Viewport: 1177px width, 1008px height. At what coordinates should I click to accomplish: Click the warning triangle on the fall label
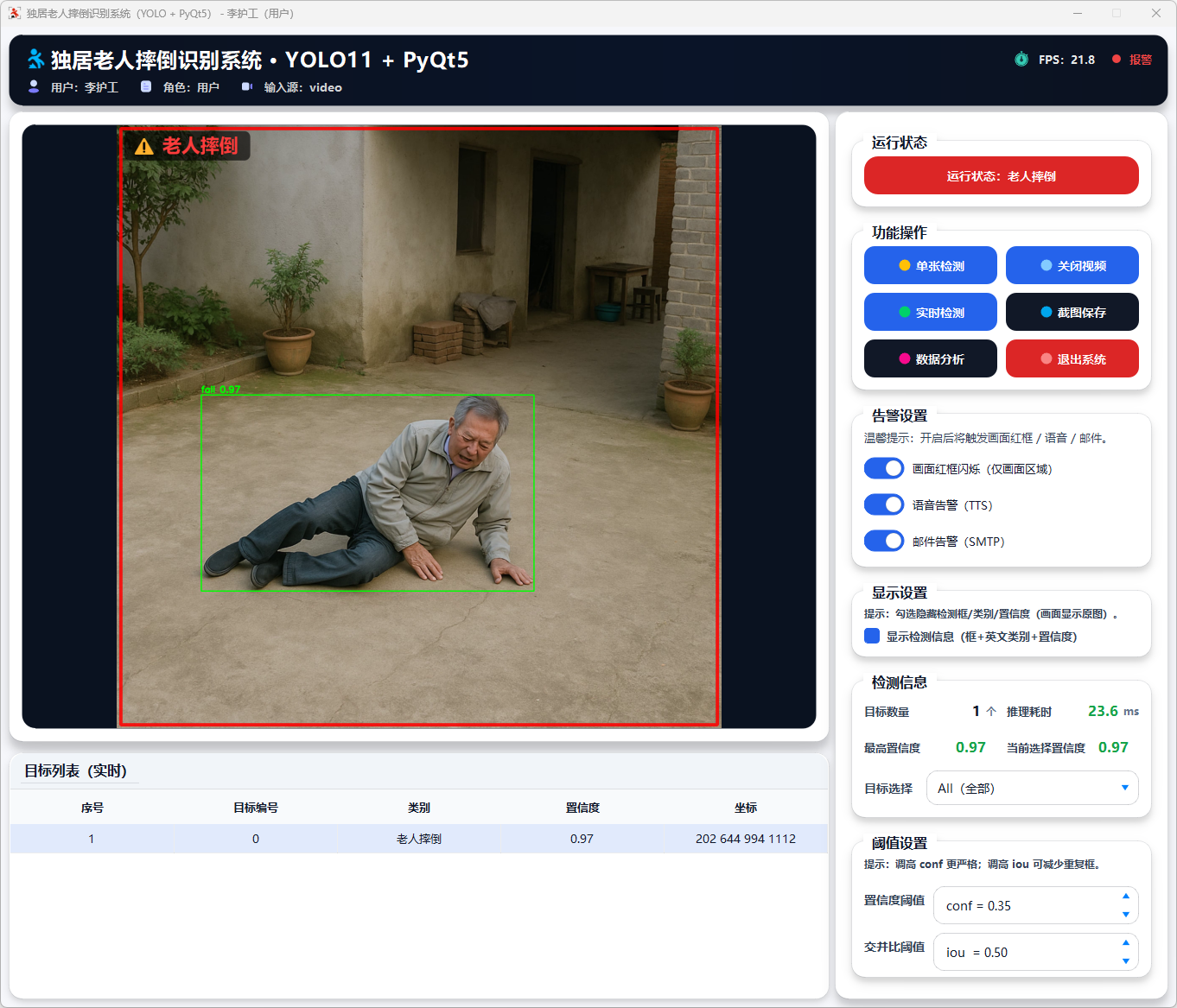click(x=144, y=146)
